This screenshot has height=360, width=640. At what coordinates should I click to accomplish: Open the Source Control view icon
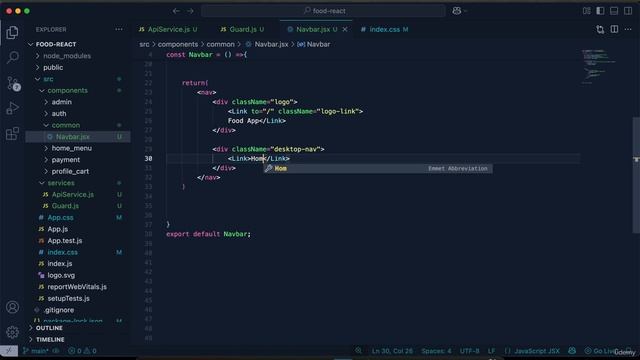point(12,83)
